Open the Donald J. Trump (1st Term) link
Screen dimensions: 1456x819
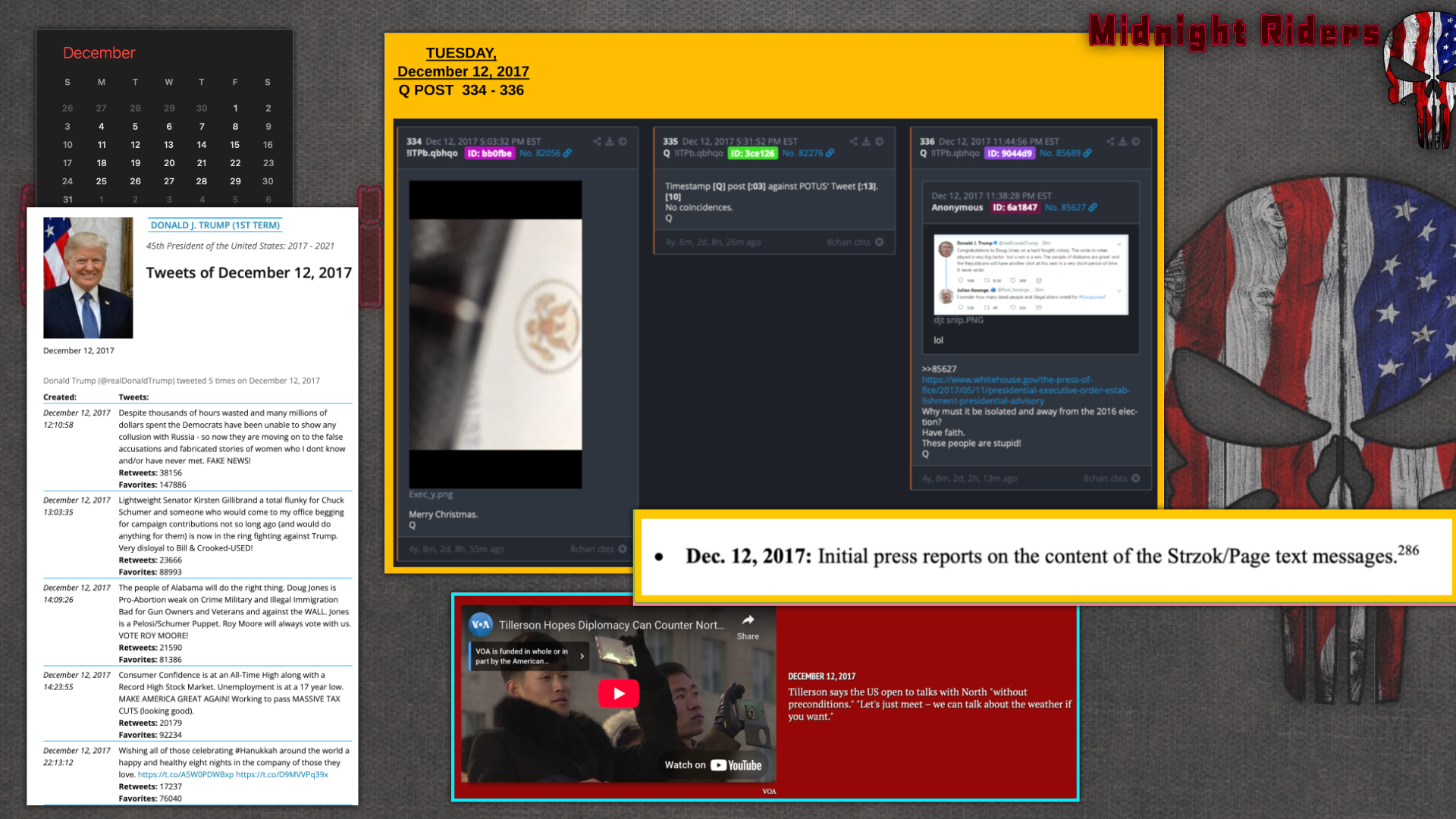(215, 225)
